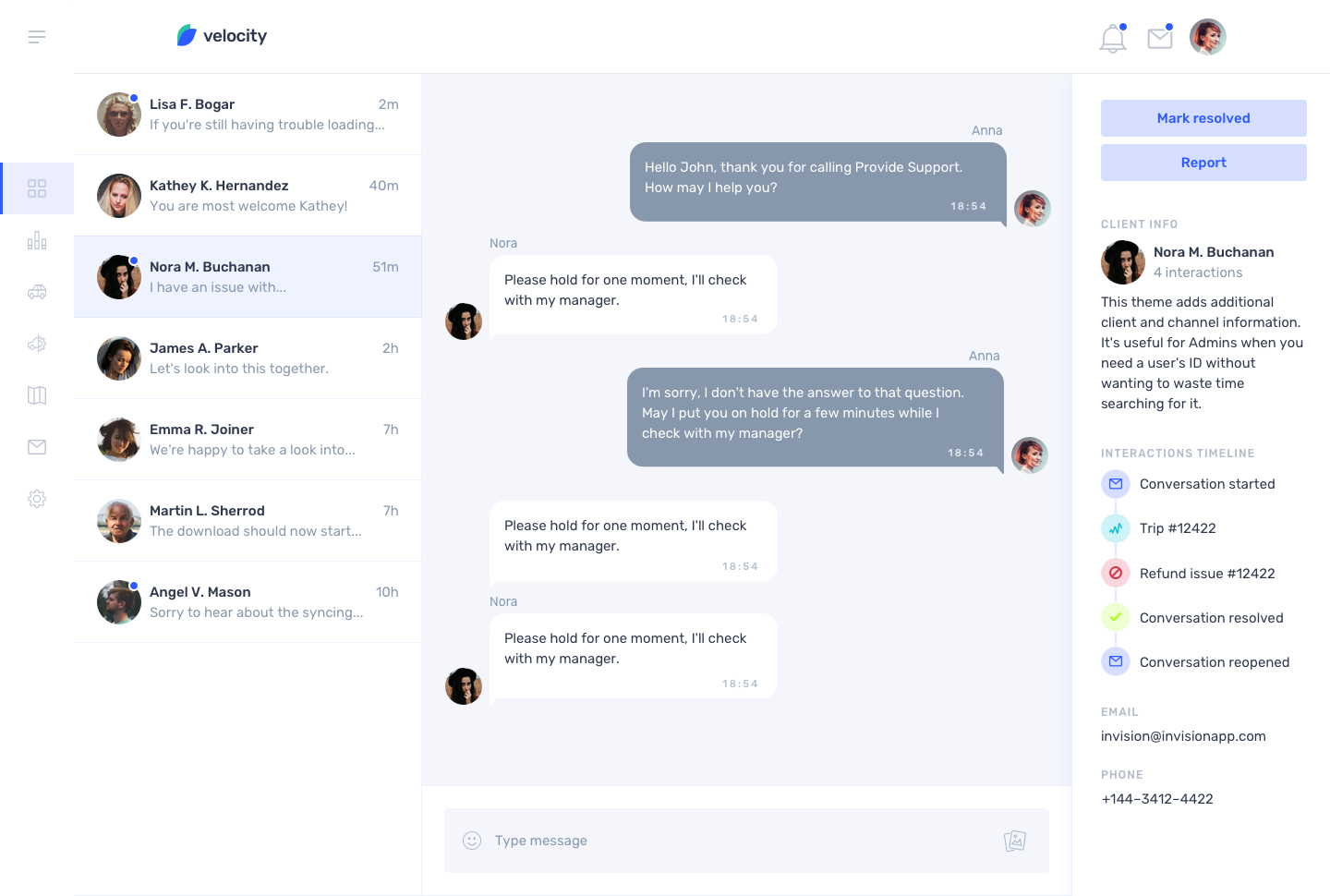1330x896 pixels.
Task: Open the hamburger menu icon
Action: (37, 37)
